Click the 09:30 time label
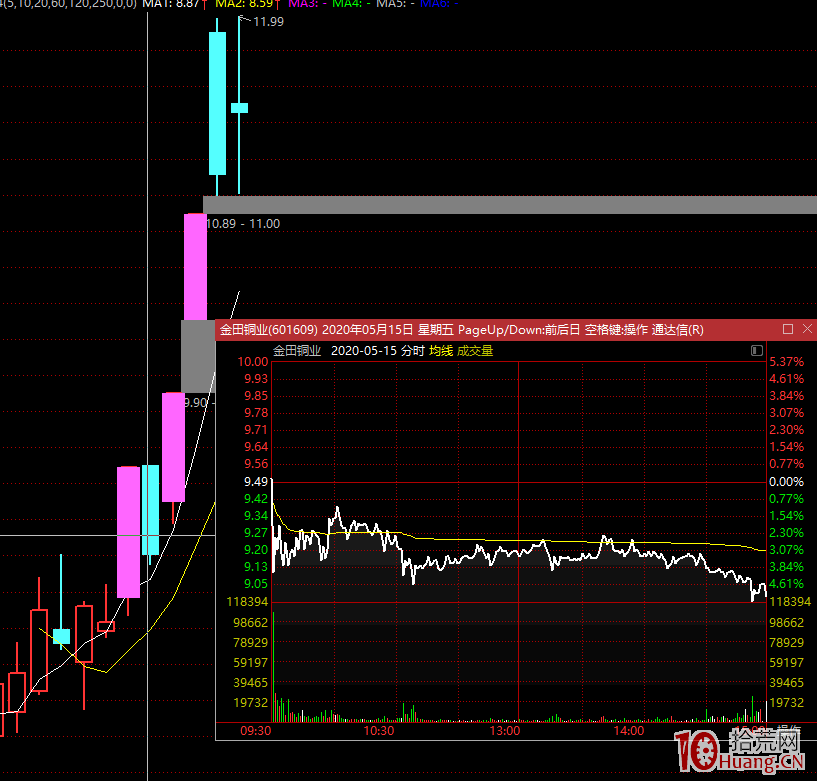The height and width of the screenshot is (781, 817). click(x=255, y=730)
